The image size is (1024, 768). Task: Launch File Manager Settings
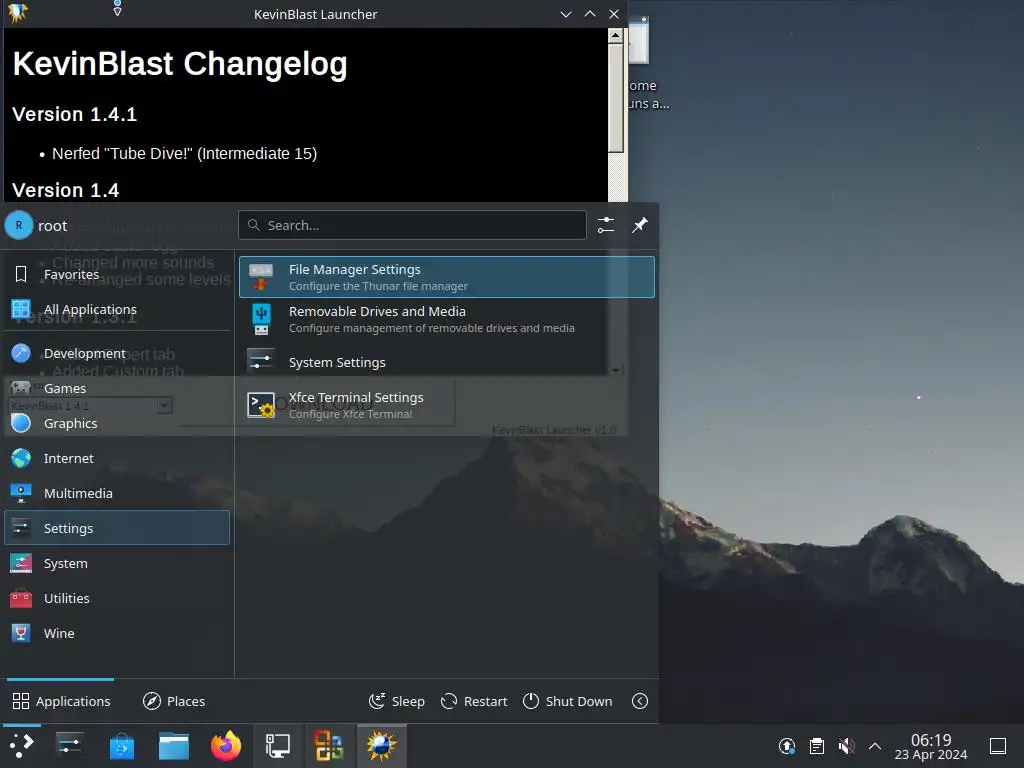pos(447,277)
